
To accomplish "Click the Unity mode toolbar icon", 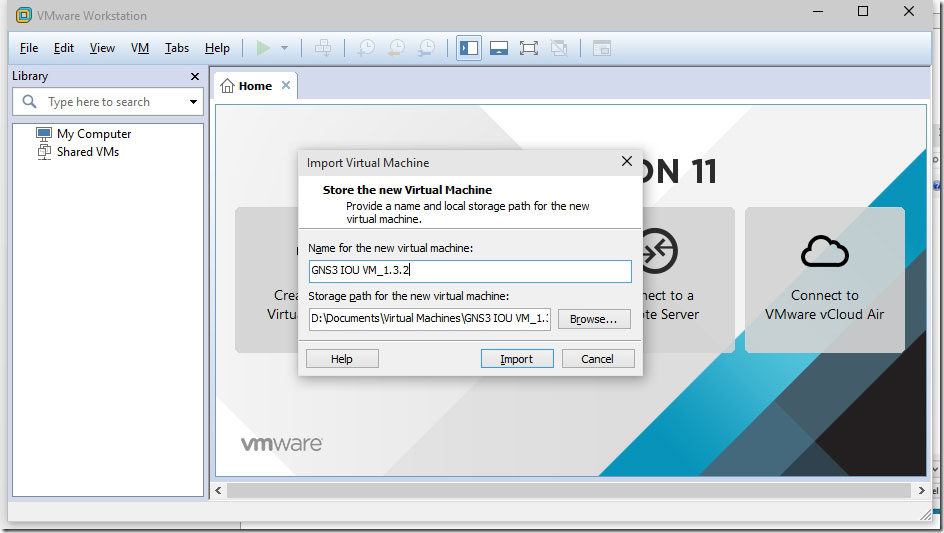I will [x=559, y=48].
